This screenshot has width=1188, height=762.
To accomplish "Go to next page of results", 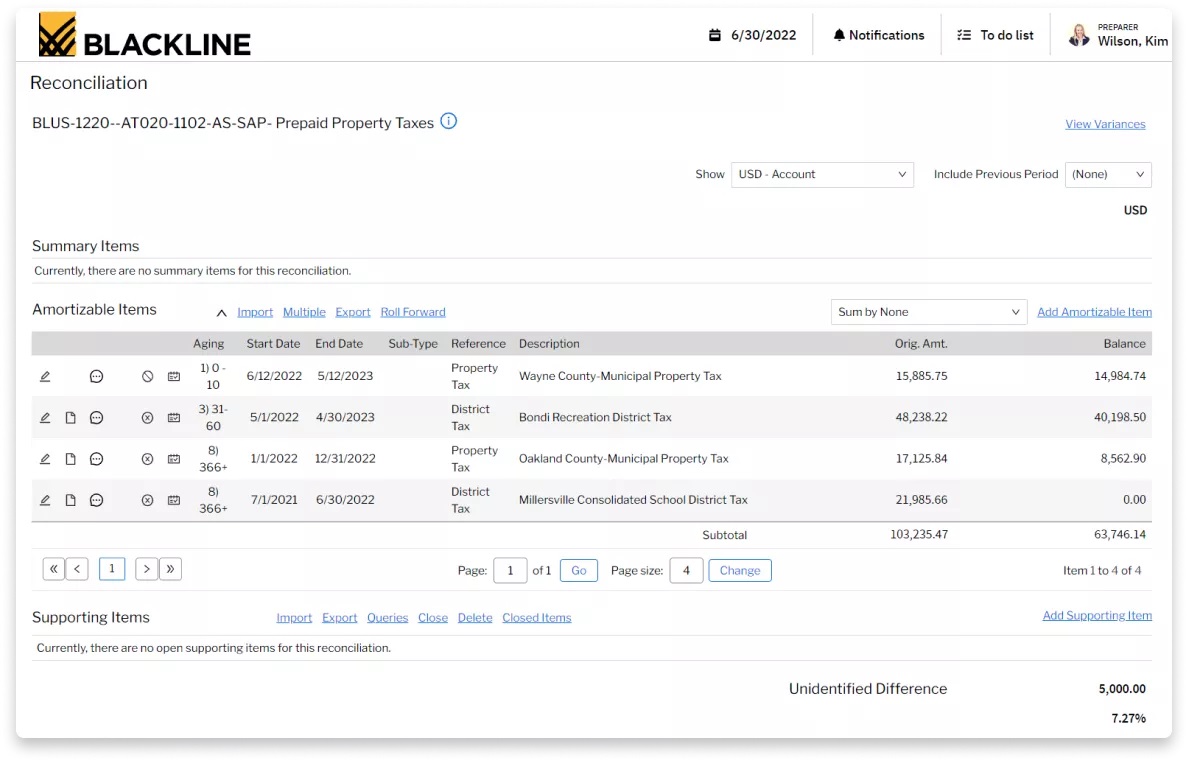I will [147, 569].
